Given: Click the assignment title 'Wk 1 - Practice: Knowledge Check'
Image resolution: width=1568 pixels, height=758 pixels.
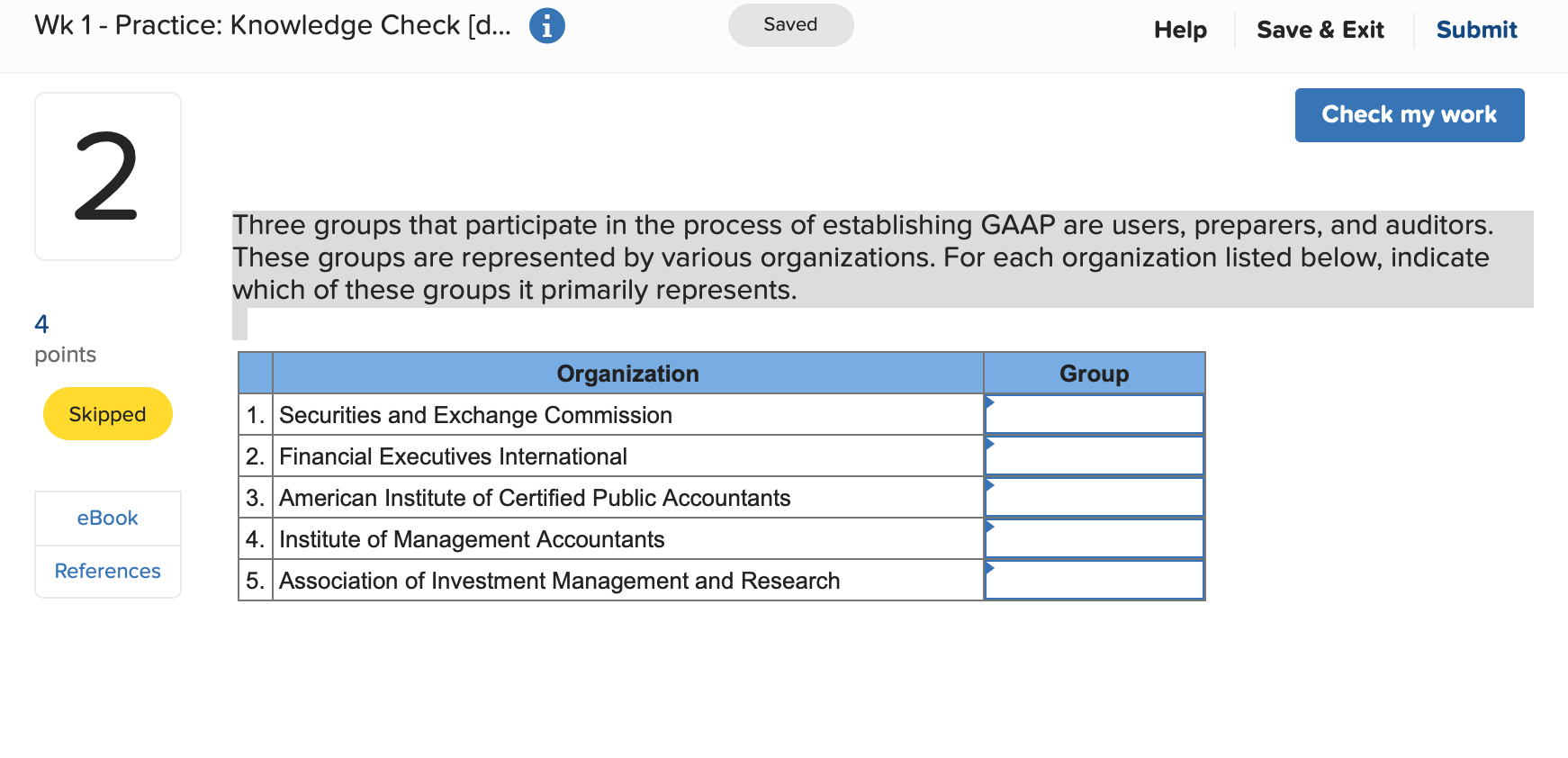Looking at the screenshot, I should [273, 25].
